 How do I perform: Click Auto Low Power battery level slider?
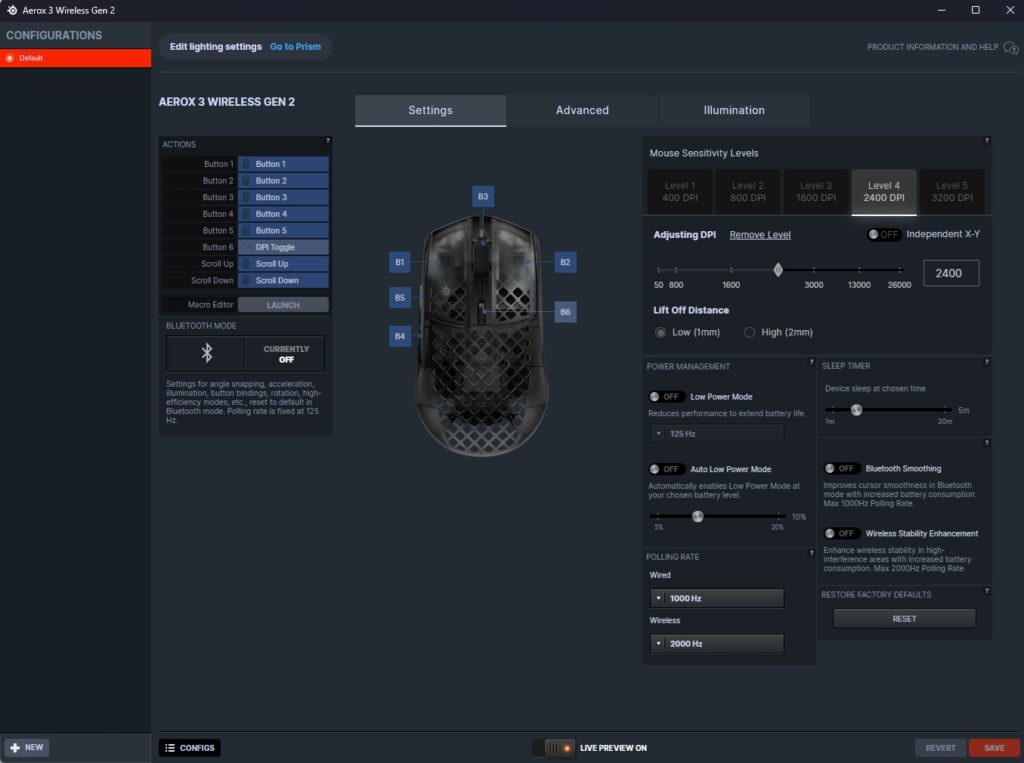point(697,517)
